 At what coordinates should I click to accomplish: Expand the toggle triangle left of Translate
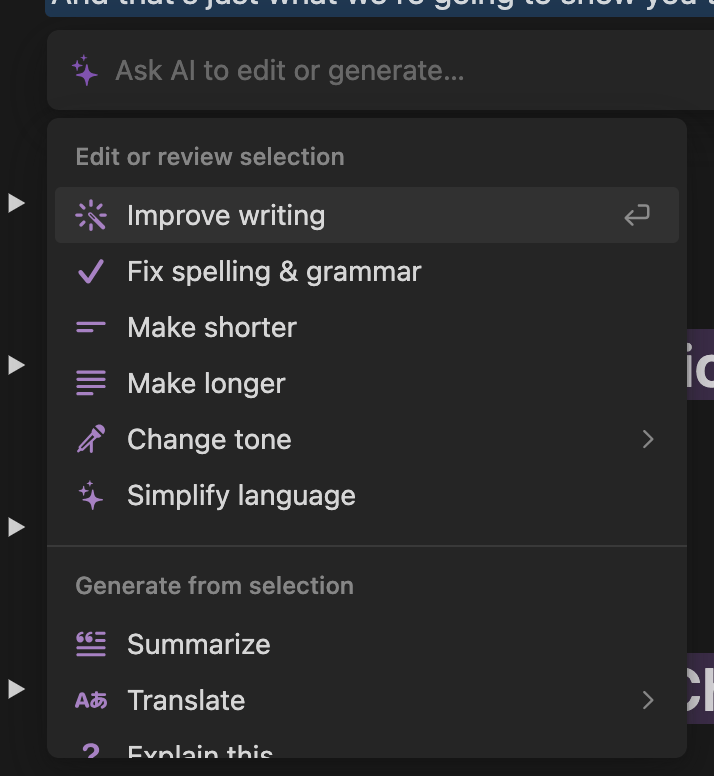[16, 689]
